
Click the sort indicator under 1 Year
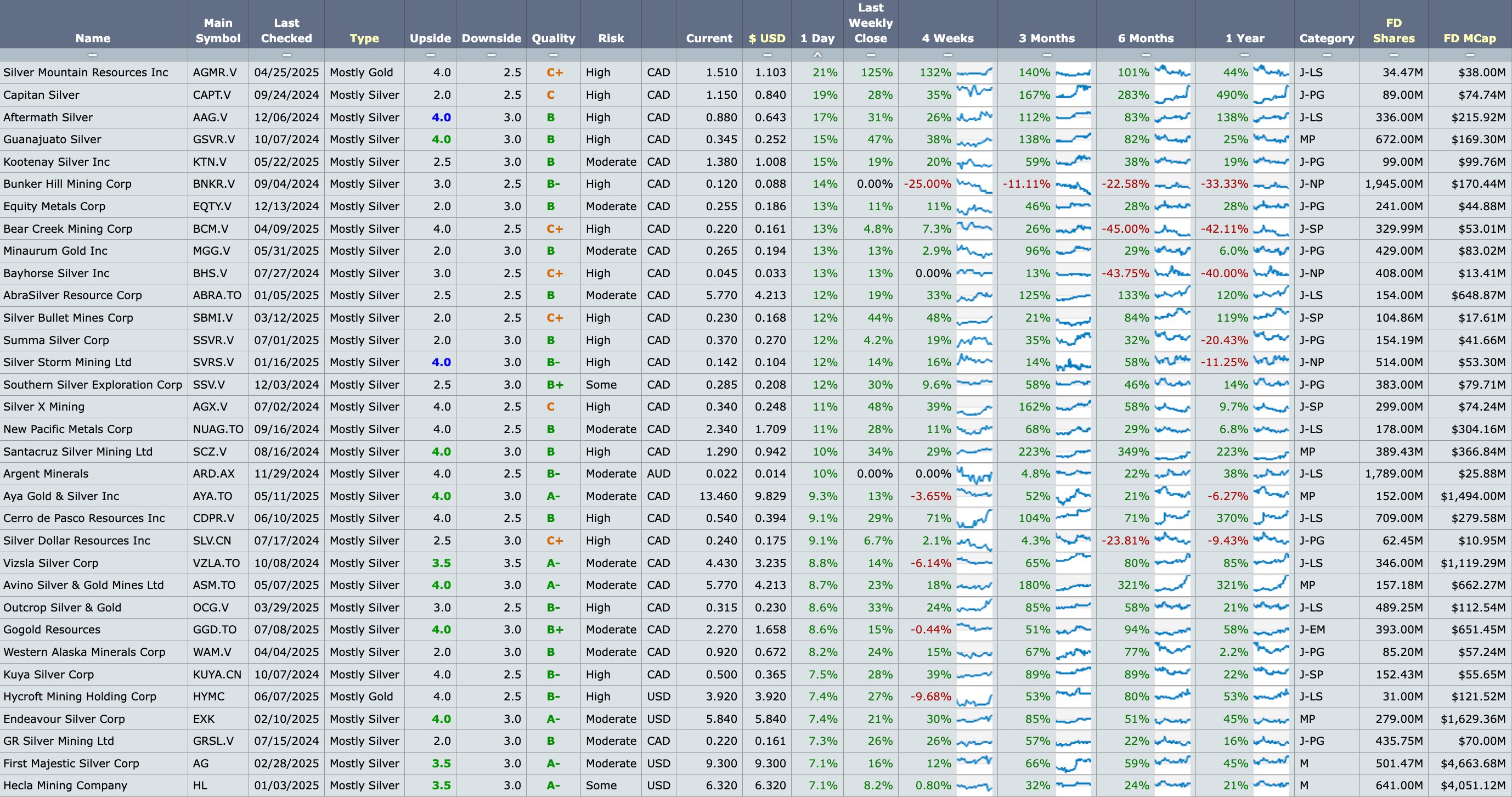(1244, 55)
